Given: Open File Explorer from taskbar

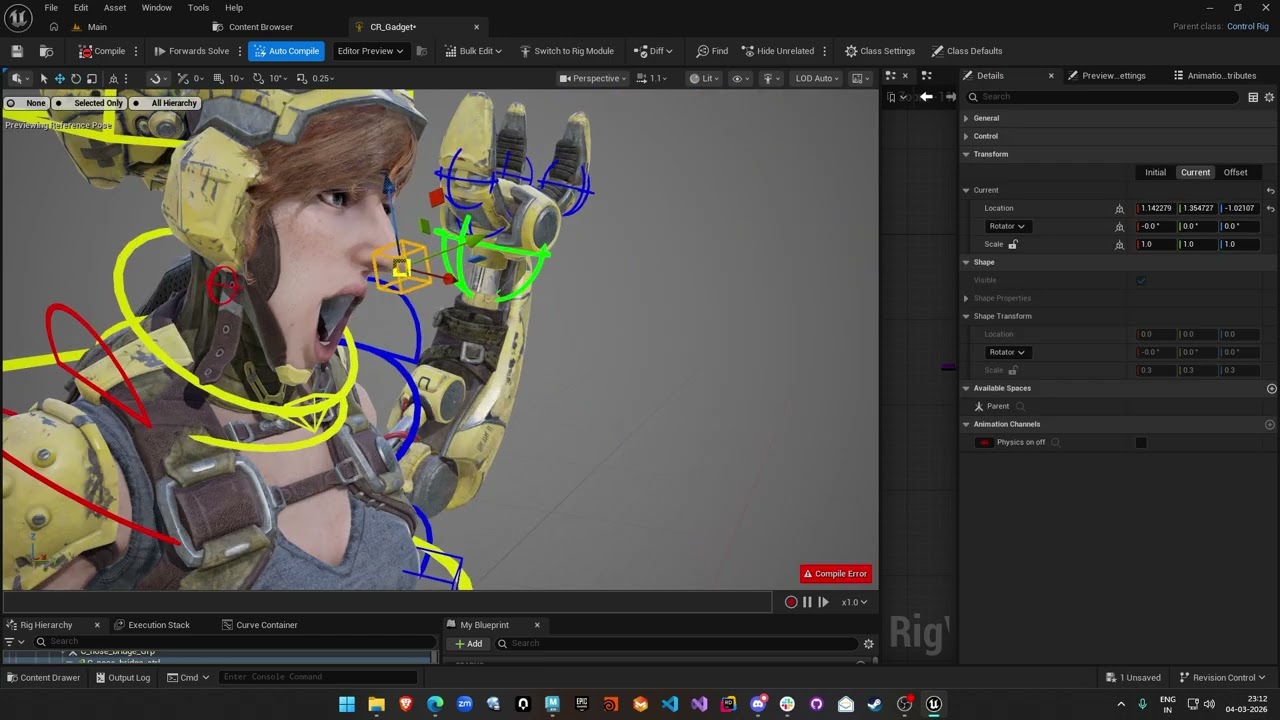Looking at the screenshot, I should [376, 704].
